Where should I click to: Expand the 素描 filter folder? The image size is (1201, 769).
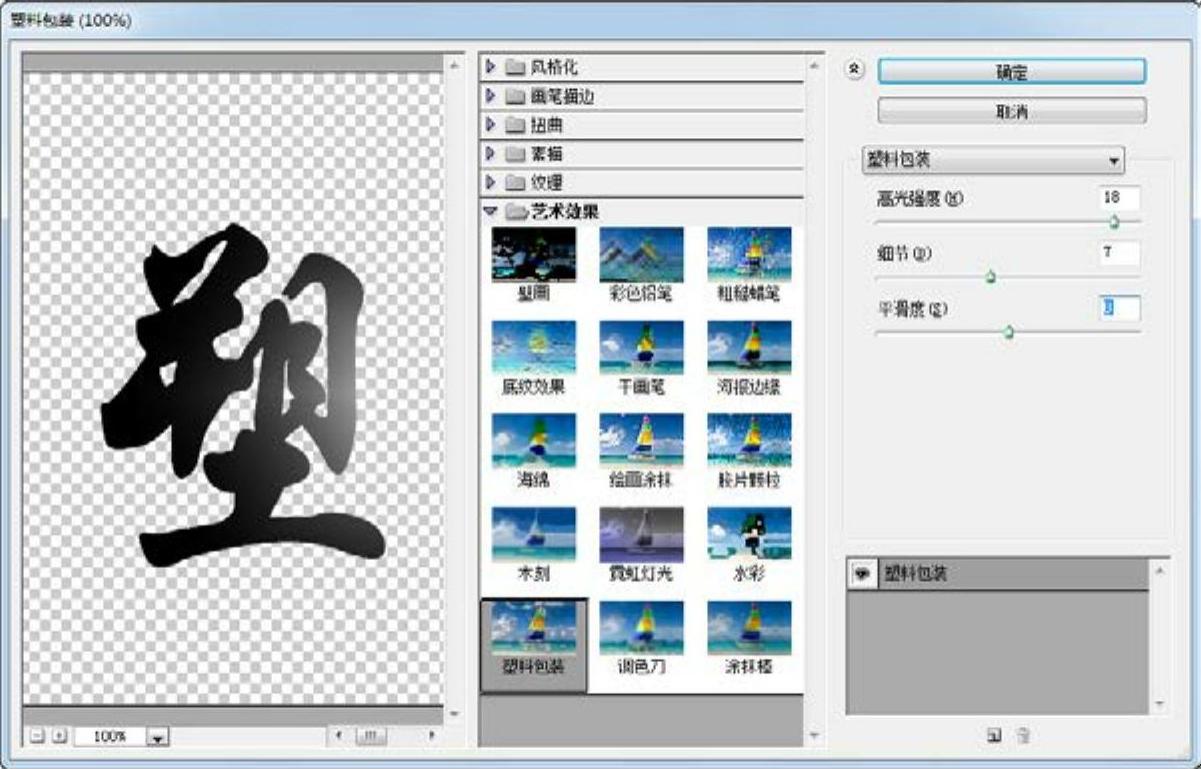coord(491,154)
